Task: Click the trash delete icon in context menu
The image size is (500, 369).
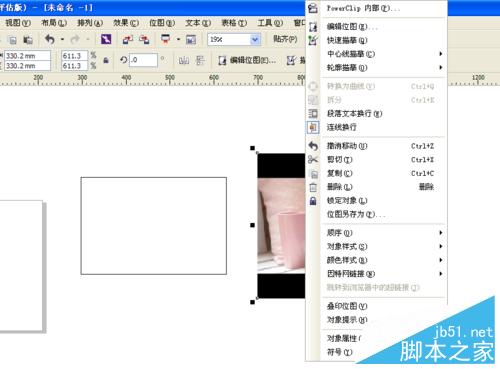Action: click(x=313, y=187)
